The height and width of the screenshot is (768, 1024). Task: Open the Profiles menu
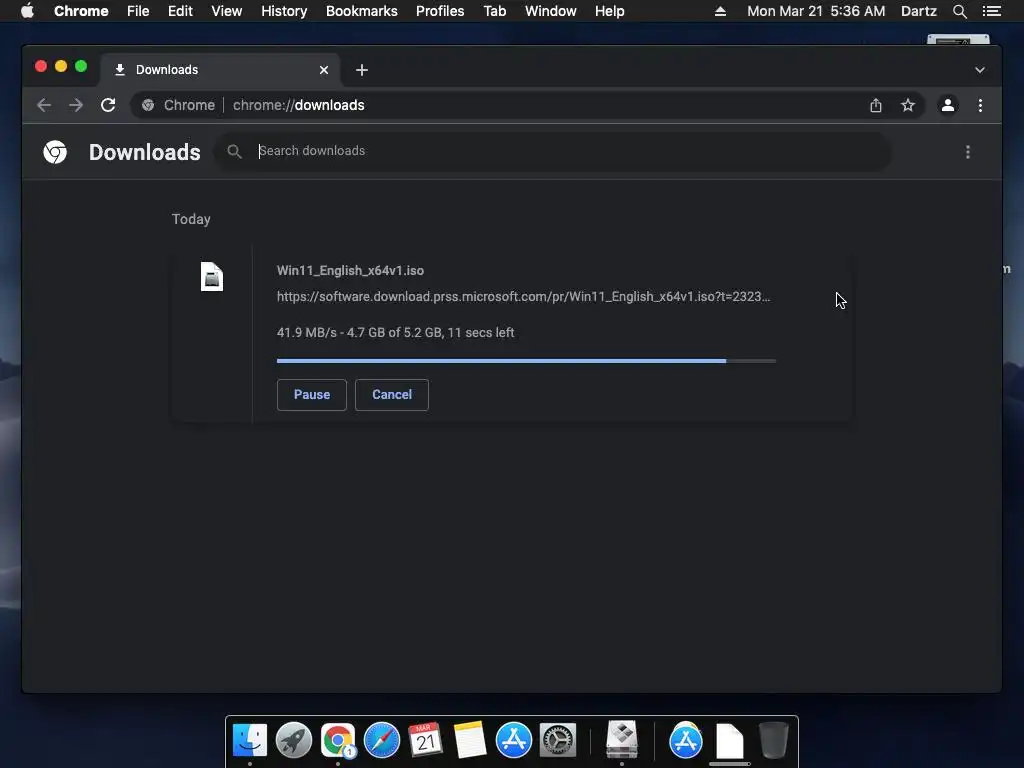coord(440,11)
